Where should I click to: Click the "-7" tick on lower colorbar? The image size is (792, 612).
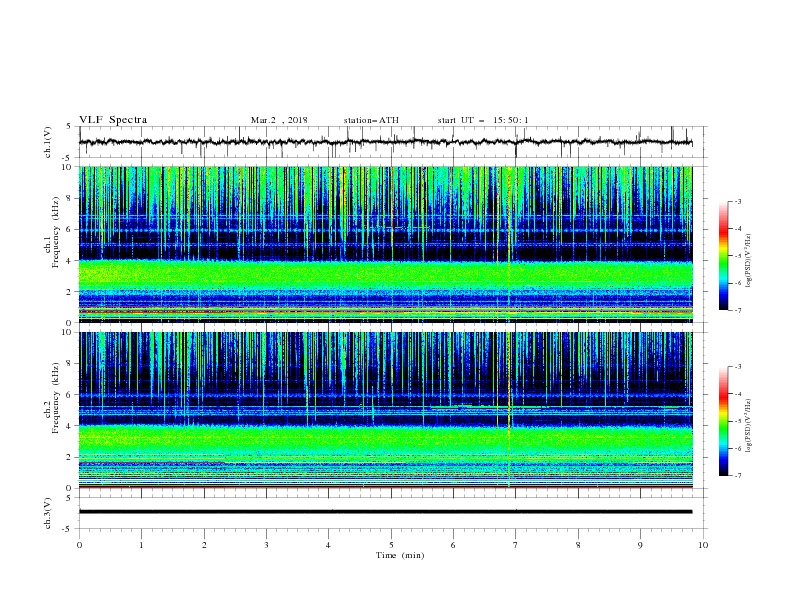click(737, 475)
